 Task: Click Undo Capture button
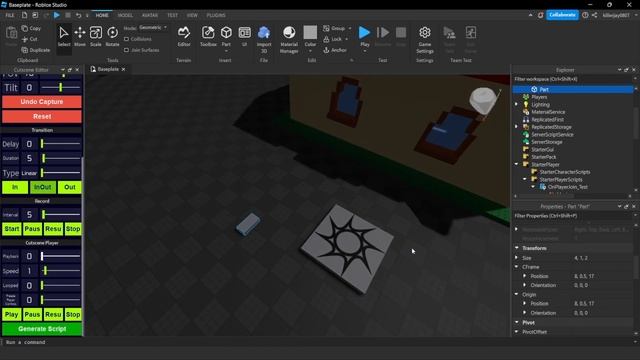(x=42, y=102)
